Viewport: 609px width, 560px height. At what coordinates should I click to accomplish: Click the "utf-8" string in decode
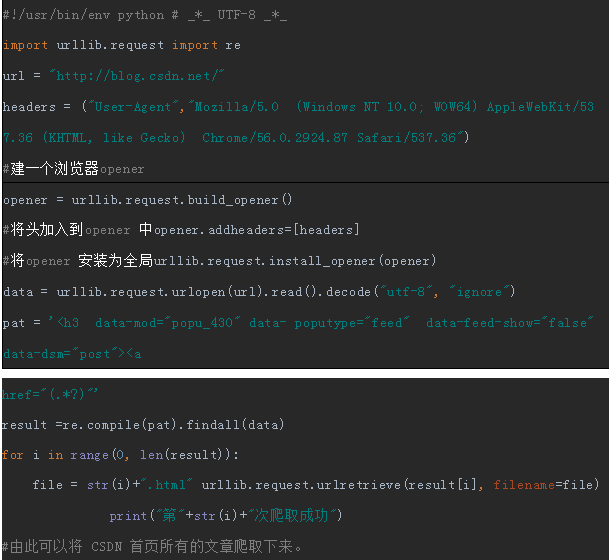pyautogui.click(x=405, y=291)
